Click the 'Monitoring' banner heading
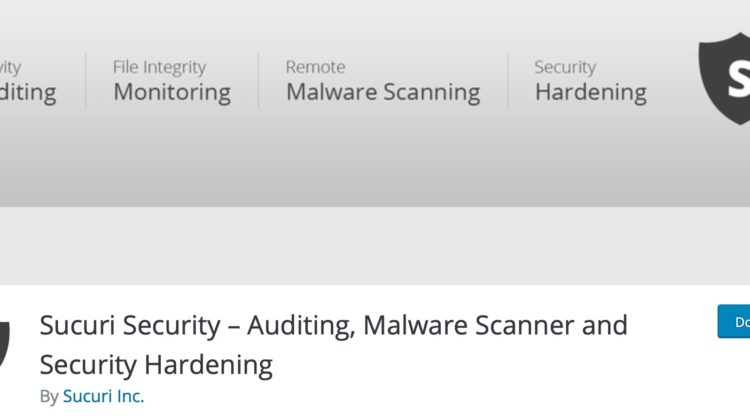This screenshot has width=750, height=420. [172, 92]
